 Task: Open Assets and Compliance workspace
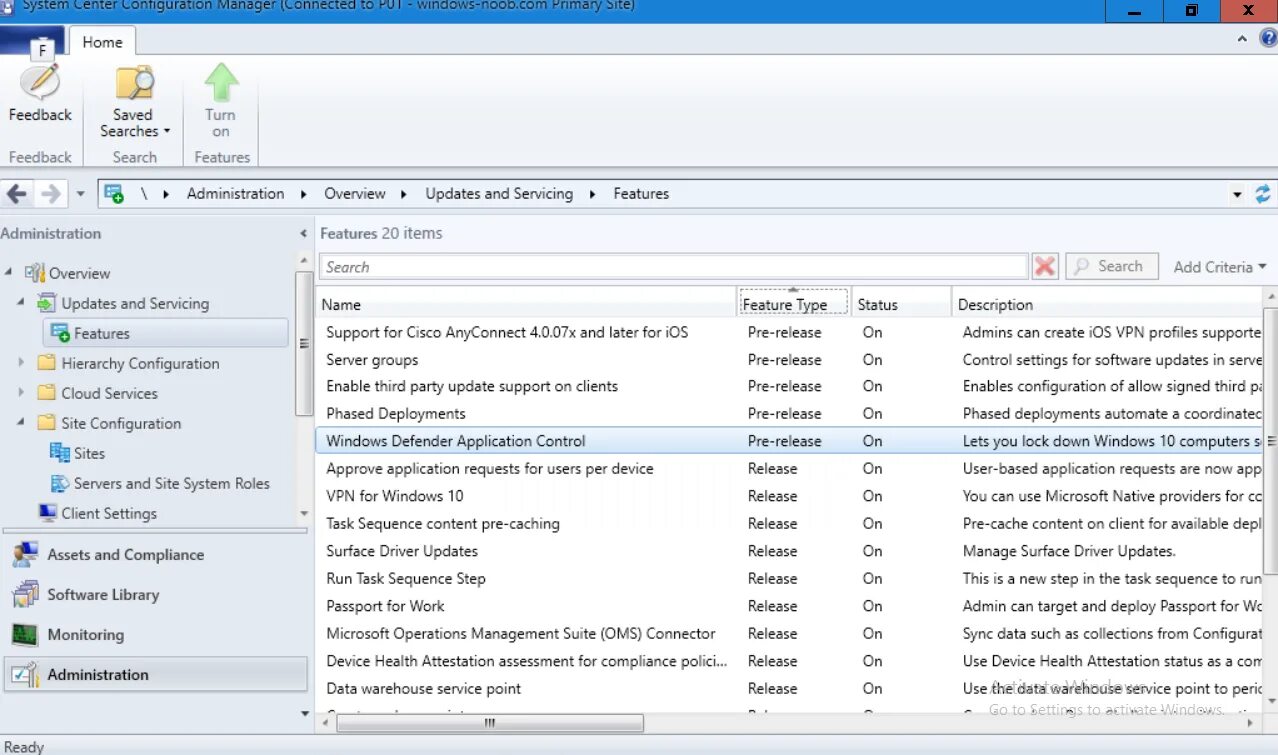(155, 555)
